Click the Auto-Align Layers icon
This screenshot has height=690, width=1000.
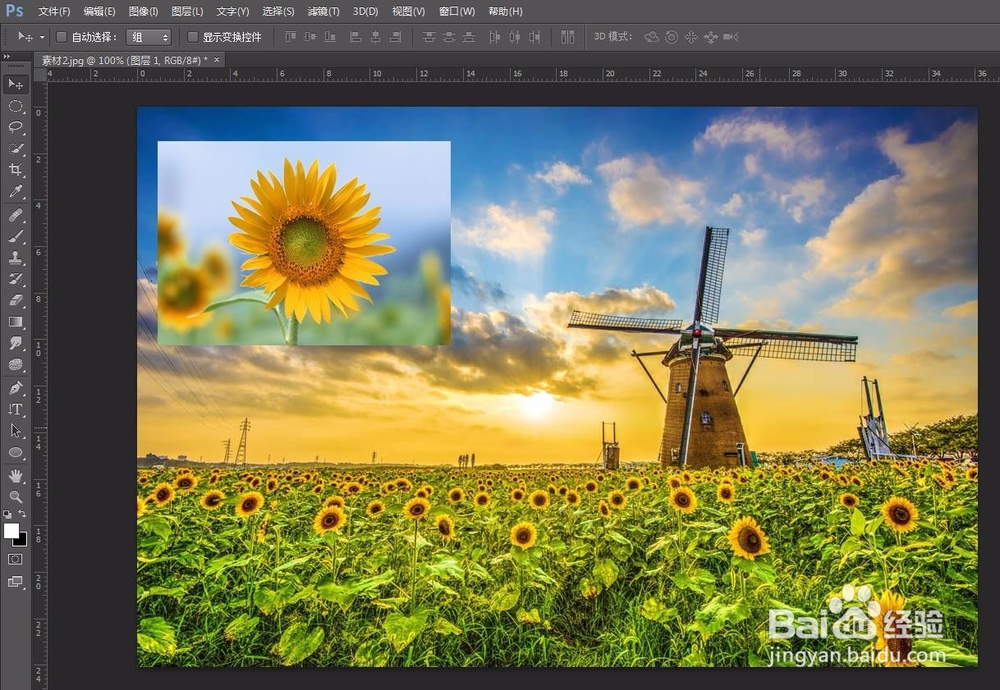(x=567, y=37)
